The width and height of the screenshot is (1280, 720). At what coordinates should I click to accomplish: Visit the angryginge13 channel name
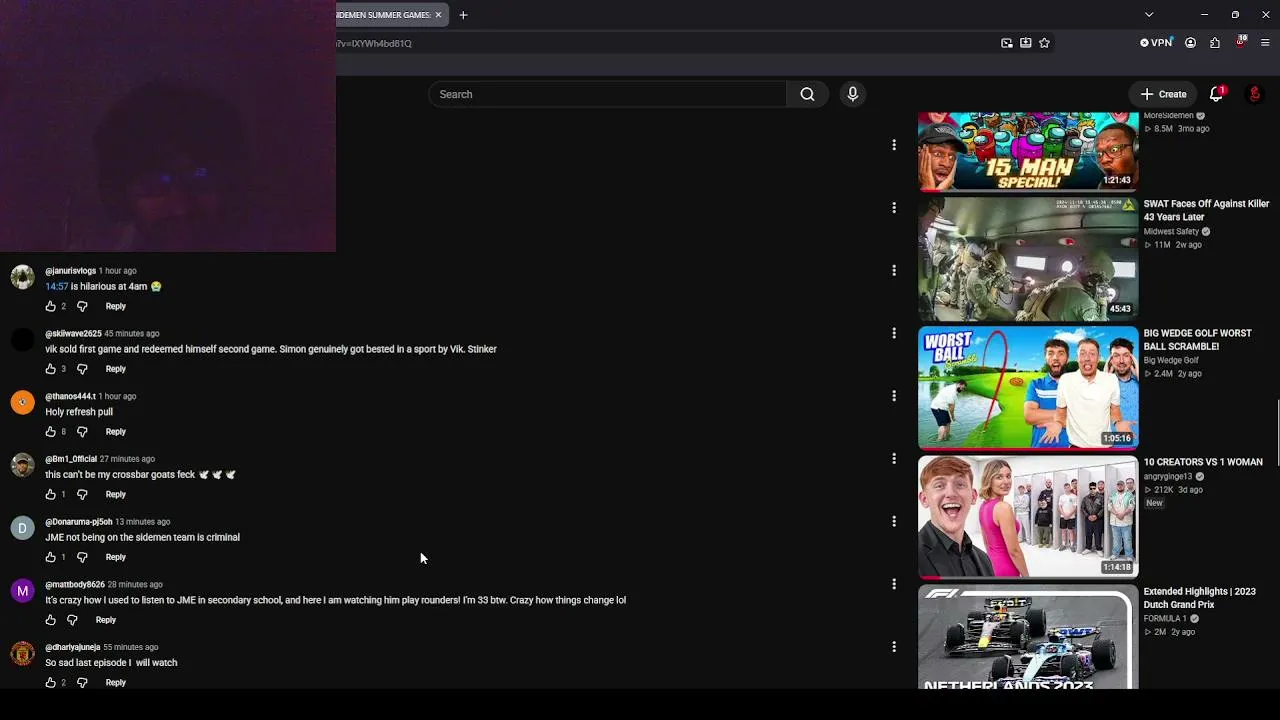[x=1168, y=477]
